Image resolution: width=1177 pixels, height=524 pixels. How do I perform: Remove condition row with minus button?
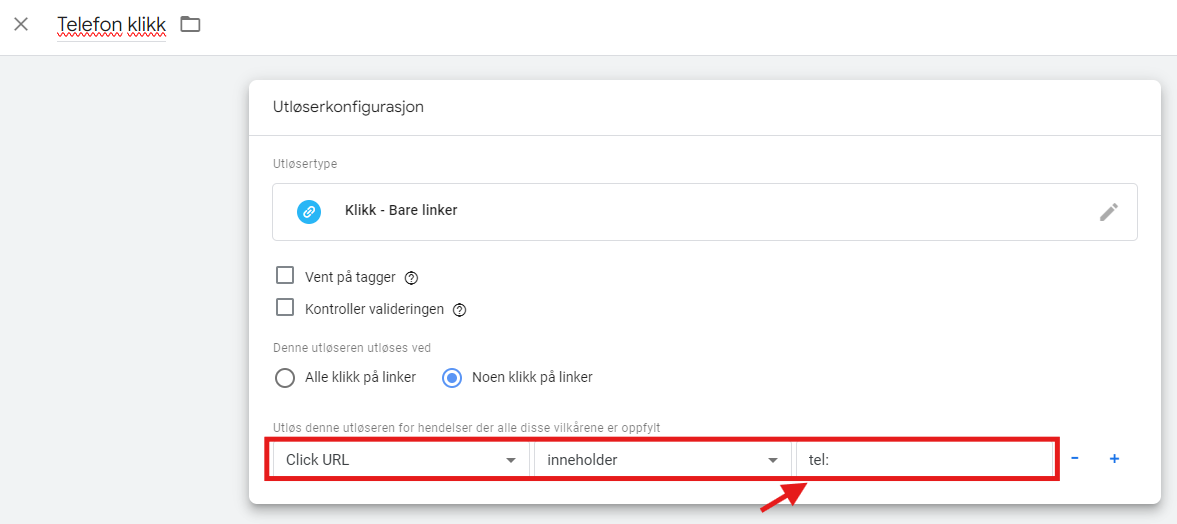tap(1075, 459)
